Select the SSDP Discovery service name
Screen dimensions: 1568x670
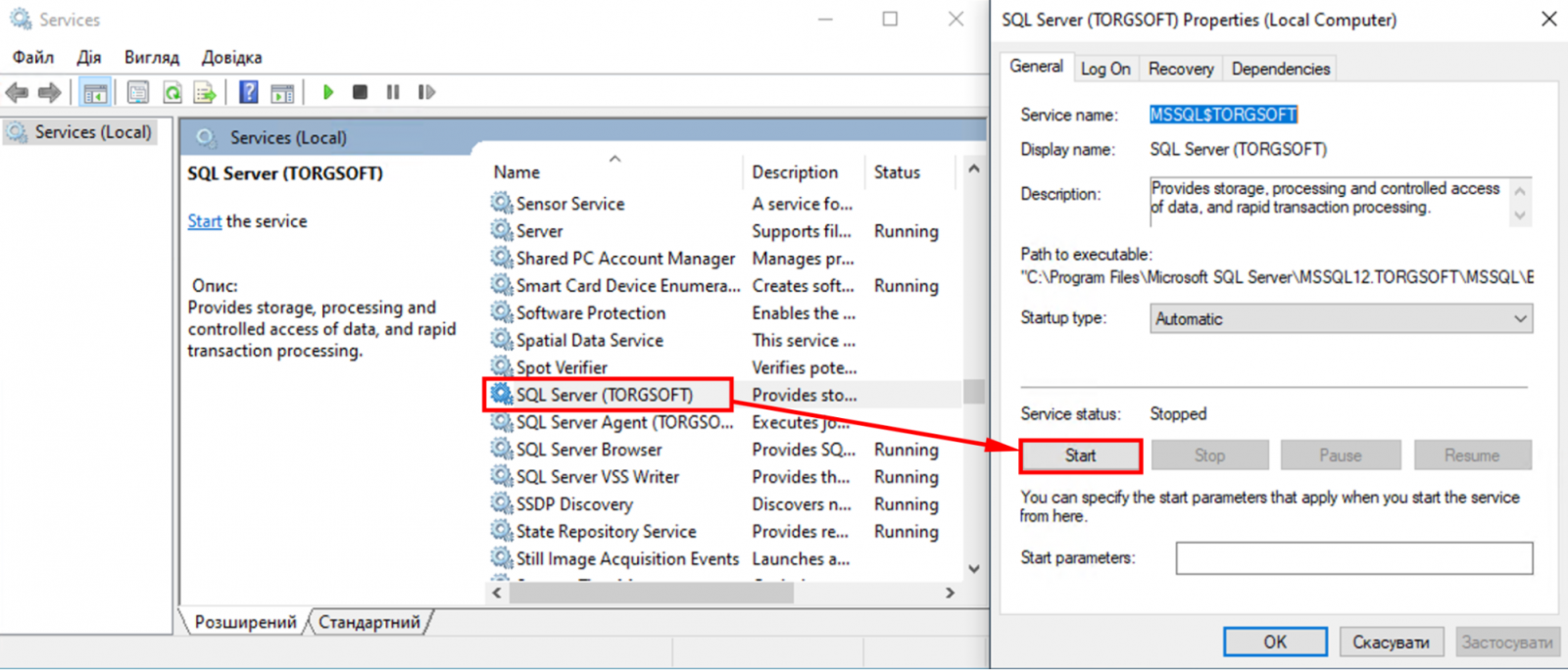[x=574, y=504]
